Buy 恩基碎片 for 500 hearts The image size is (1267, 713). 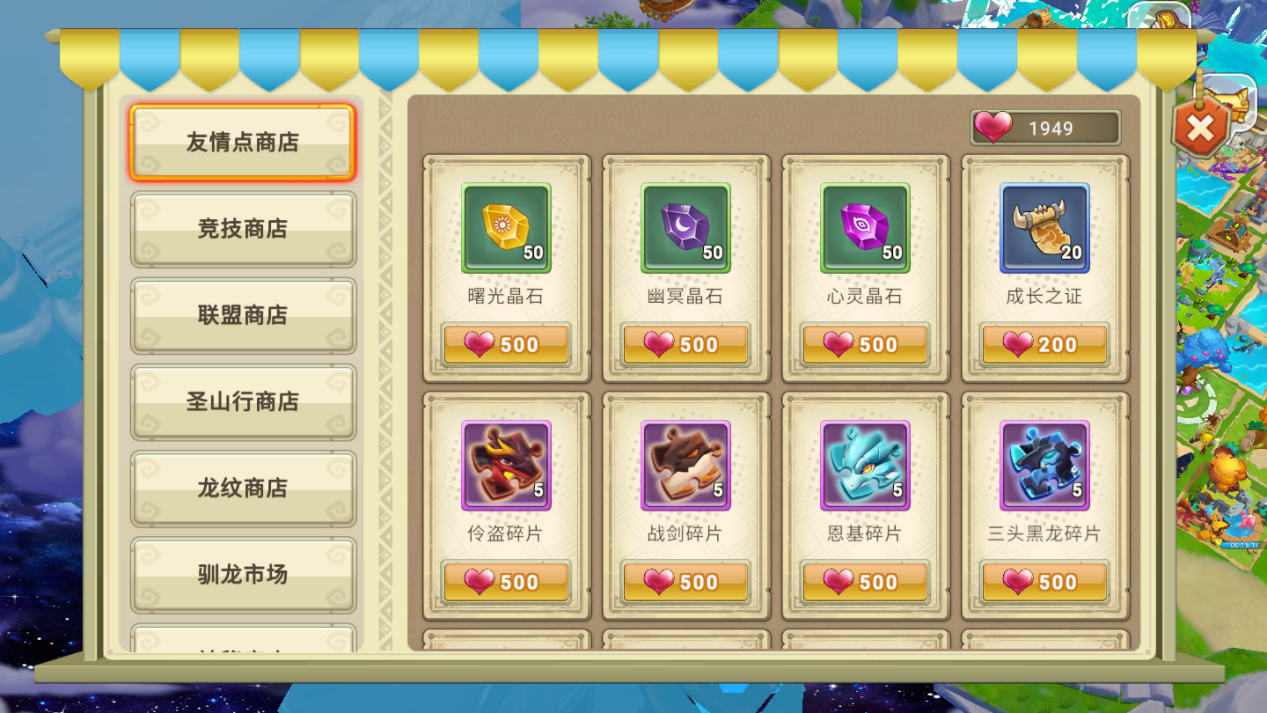[x=865, y=582]
